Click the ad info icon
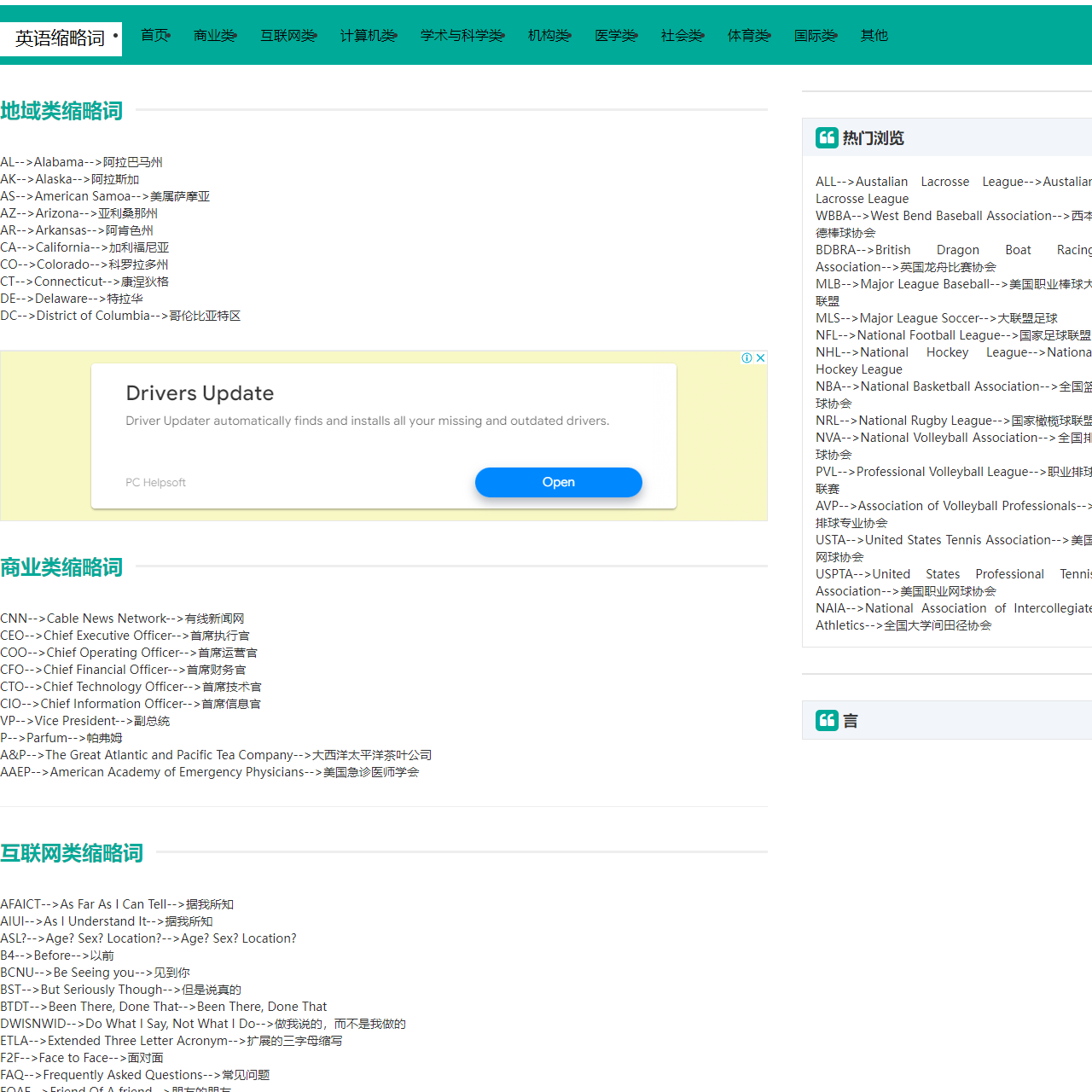The width and height of the screenshot is (1092, 1092). pyautogui.click(x=747, y=357)
